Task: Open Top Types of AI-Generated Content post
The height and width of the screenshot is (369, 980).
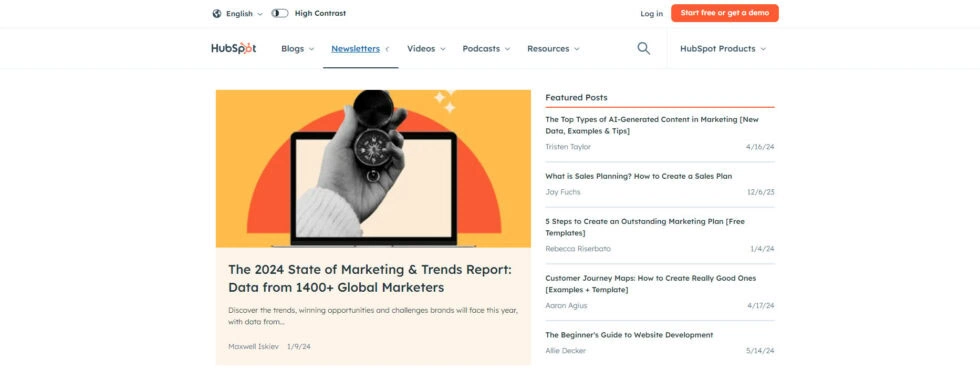Action: point(652,125)
